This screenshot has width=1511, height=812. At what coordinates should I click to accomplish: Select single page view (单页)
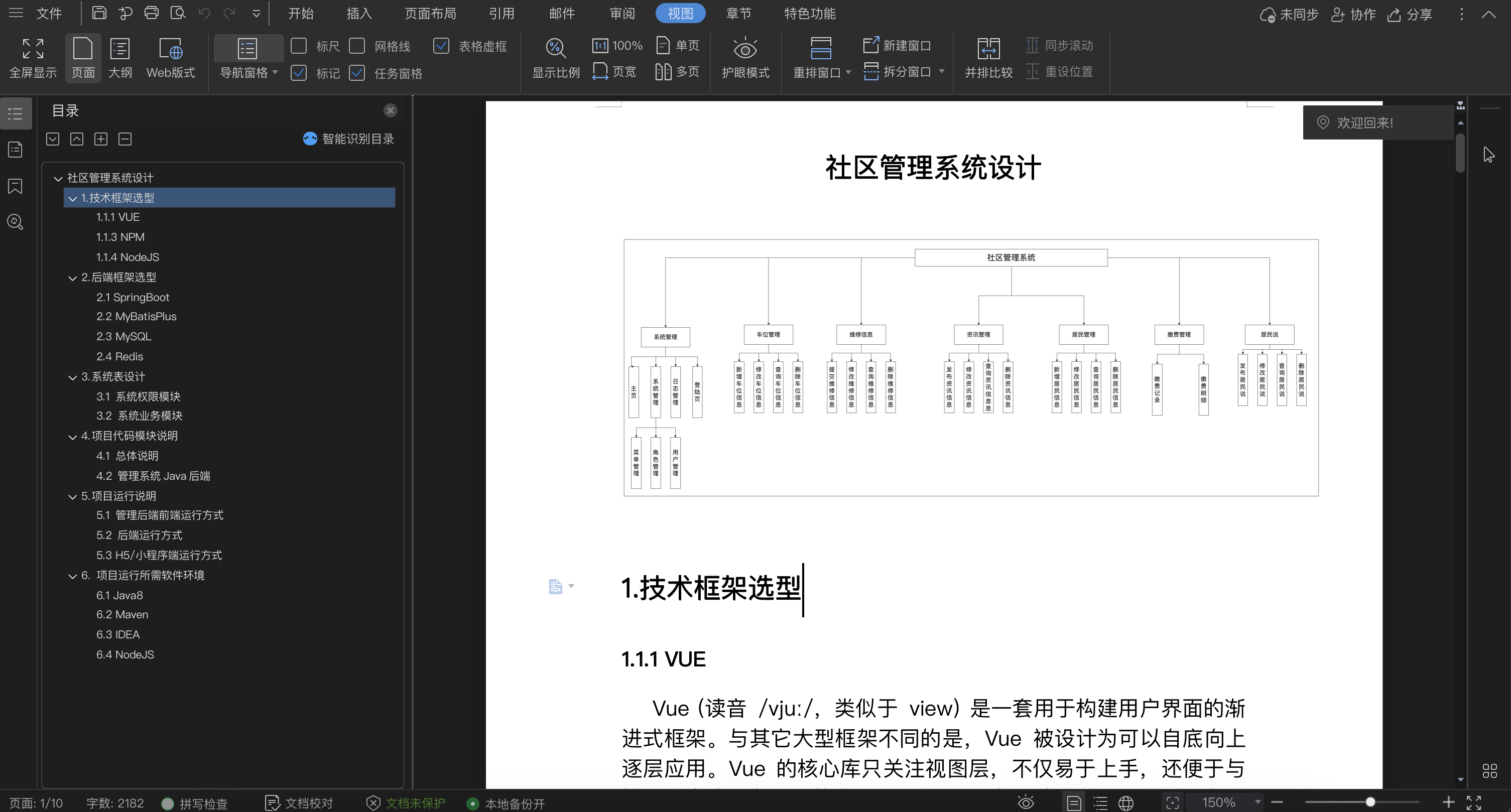pos(678,45)
